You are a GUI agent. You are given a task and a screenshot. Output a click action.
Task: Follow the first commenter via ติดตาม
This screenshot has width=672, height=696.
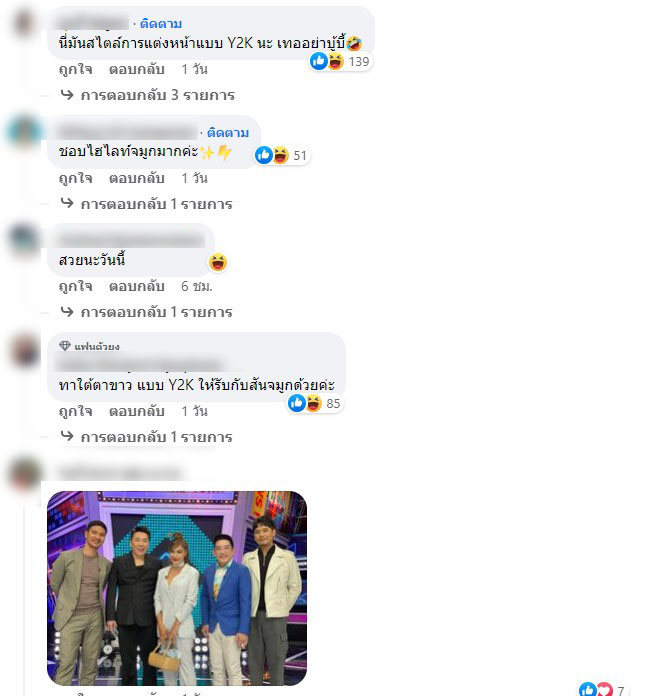click(161, 24)
